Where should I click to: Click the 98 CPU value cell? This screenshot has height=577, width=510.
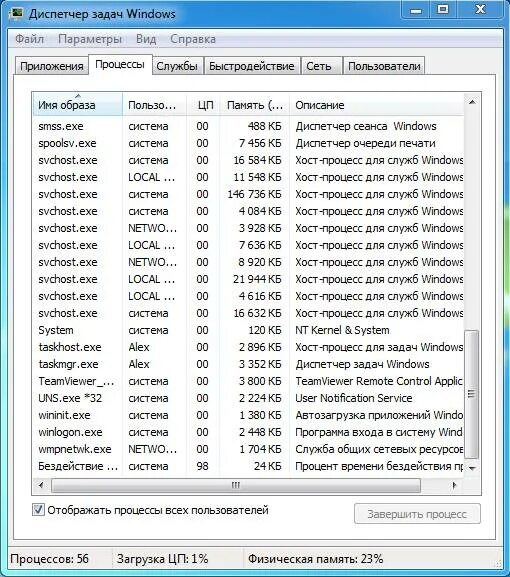(x=202, y=466)
